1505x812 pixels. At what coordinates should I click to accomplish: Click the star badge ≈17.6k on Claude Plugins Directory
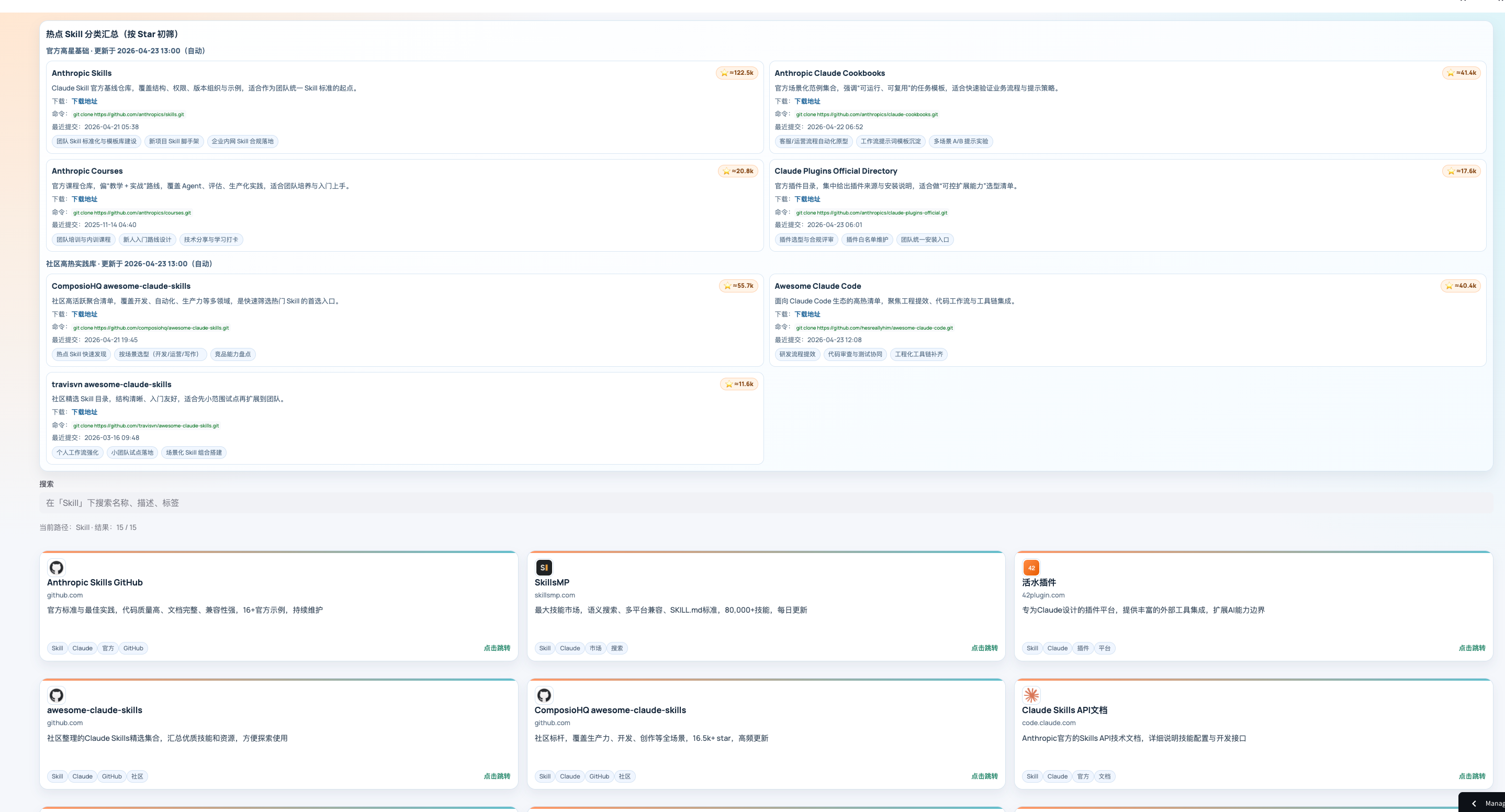[1461, 171]
